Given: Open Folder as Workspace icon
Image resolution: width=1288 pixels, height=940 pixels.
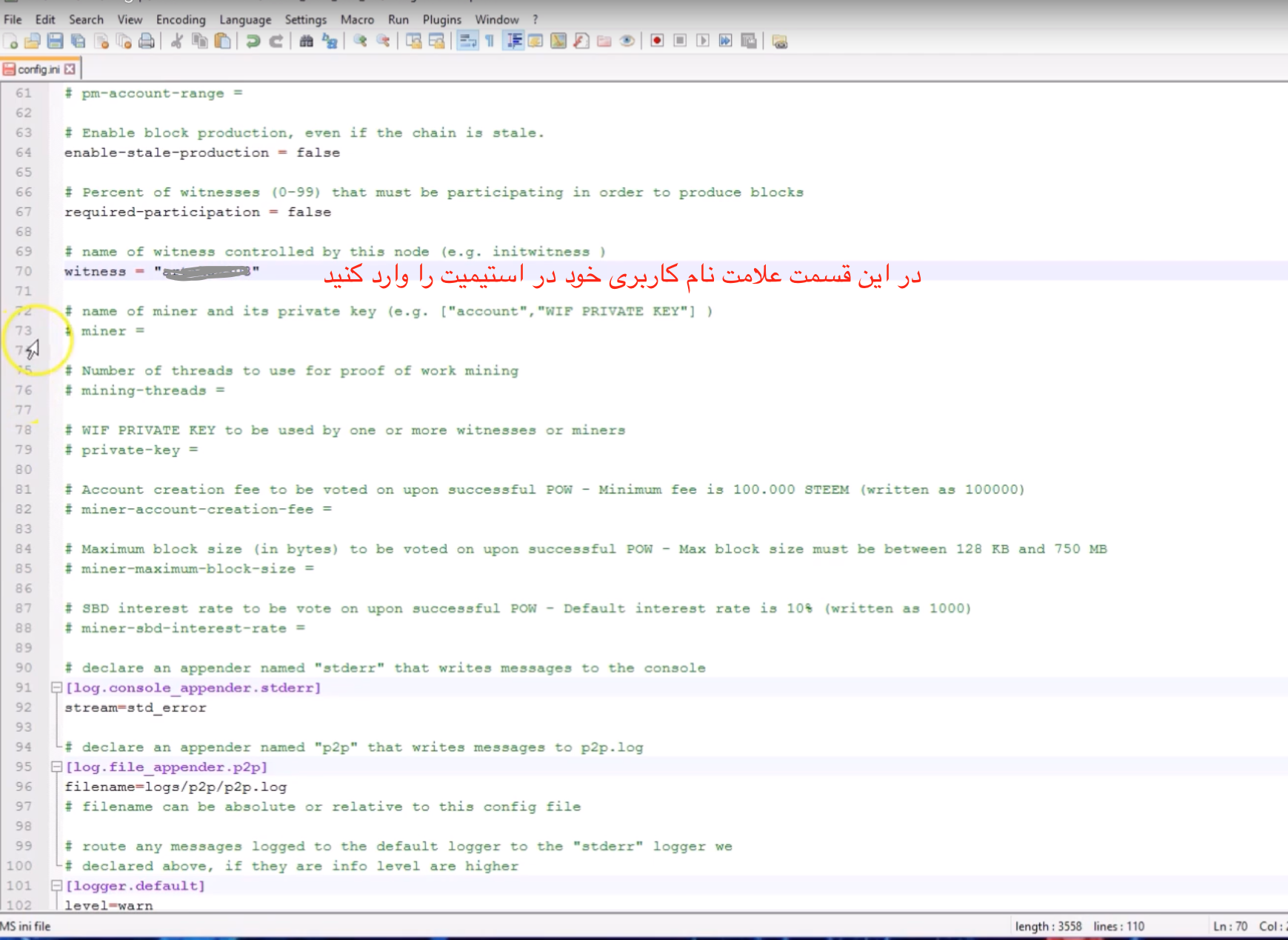Looking at the screenshot, I should [604, 41].
